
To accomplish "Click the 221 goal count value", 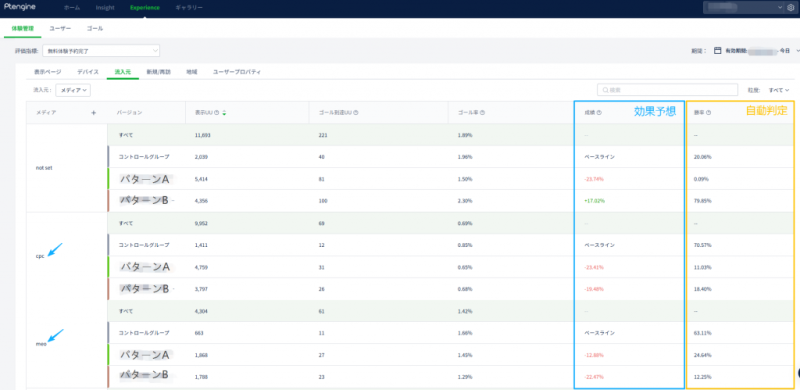I will 322,135.
